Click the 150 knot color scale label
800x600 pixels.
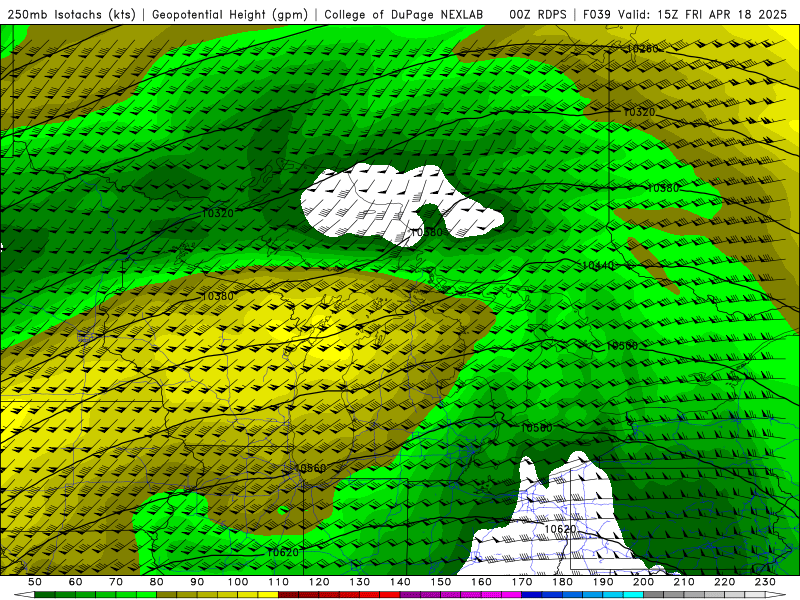(x=440, y=582)
